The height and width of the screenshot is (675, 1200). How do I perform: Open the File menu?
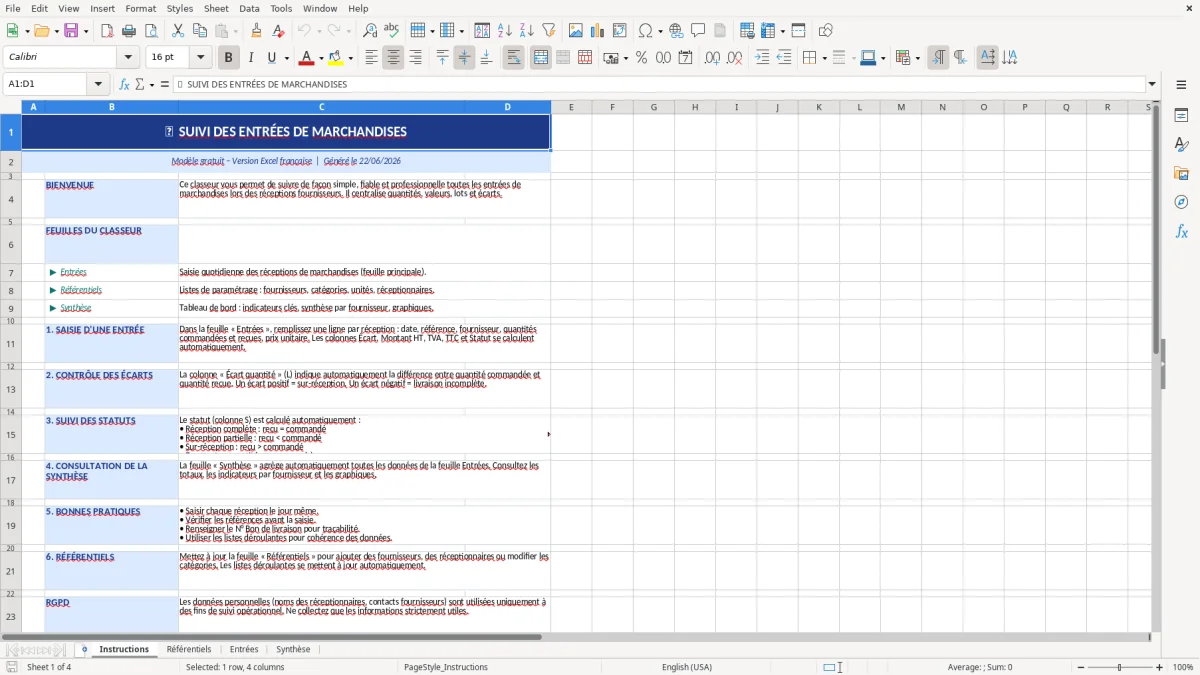(12, 8)
